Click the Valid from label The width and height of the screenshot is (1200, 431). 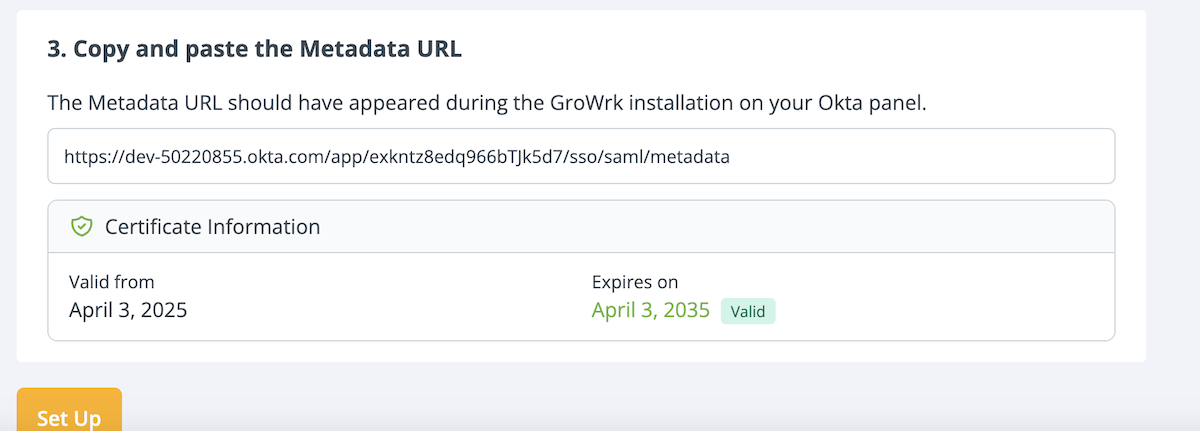pyautogui.click(x=111, y=282)
